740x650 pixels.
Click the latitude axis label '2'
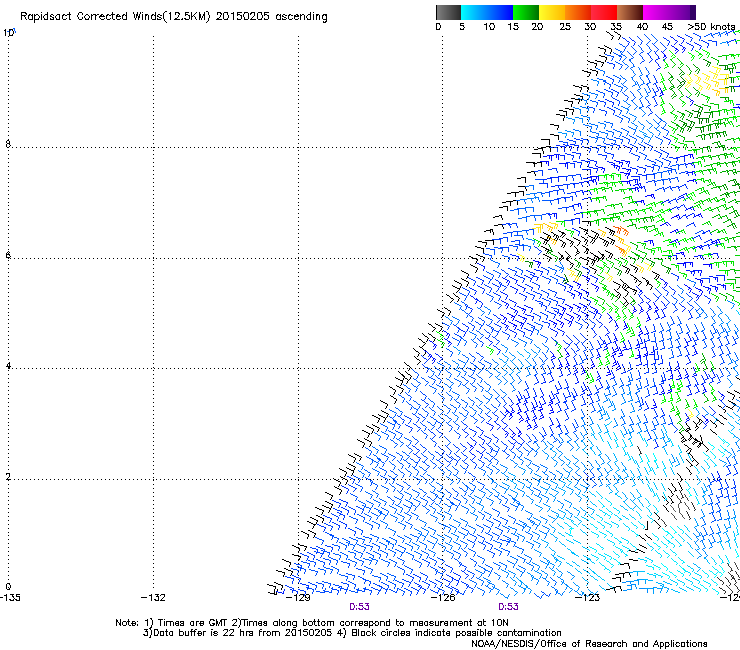(x=8, y=477)
